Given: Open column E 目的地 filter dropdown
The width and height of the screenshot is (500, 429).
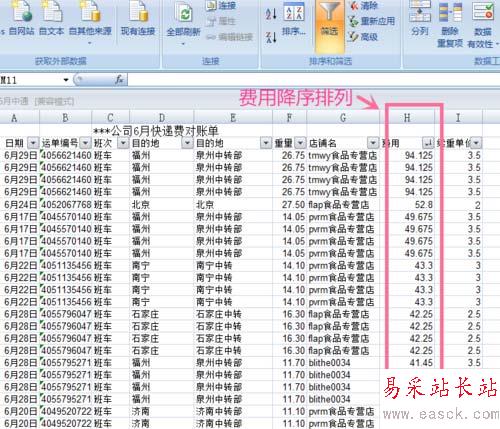Looking at the screenshot, I should click(x=266, y=143).
